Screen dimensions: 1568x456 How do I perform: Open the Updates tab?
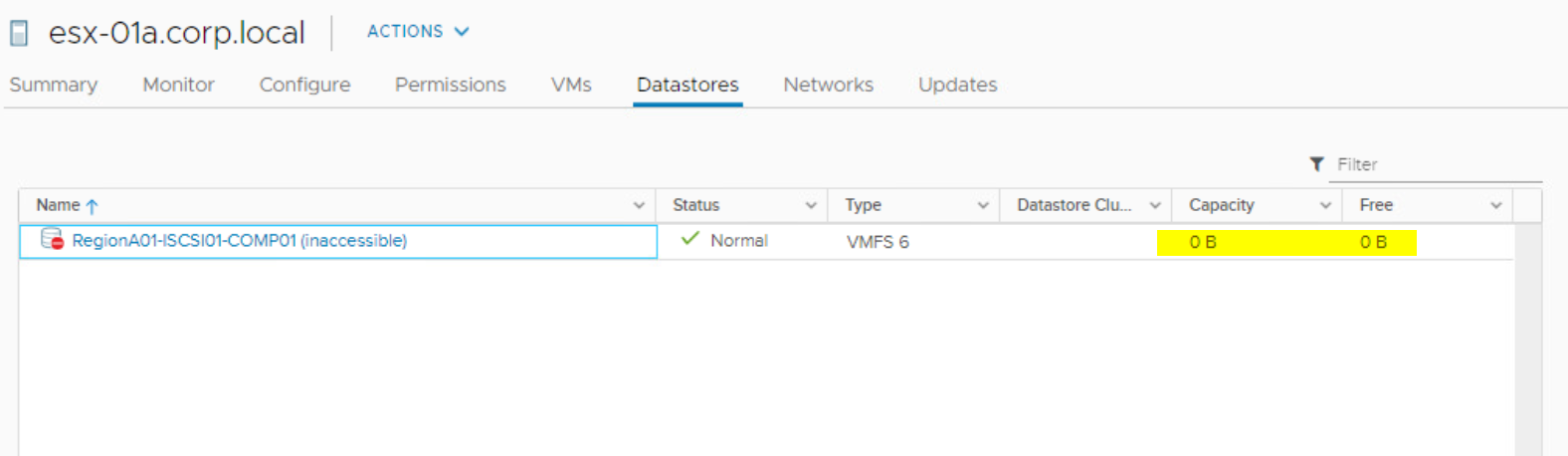(957, 85)
